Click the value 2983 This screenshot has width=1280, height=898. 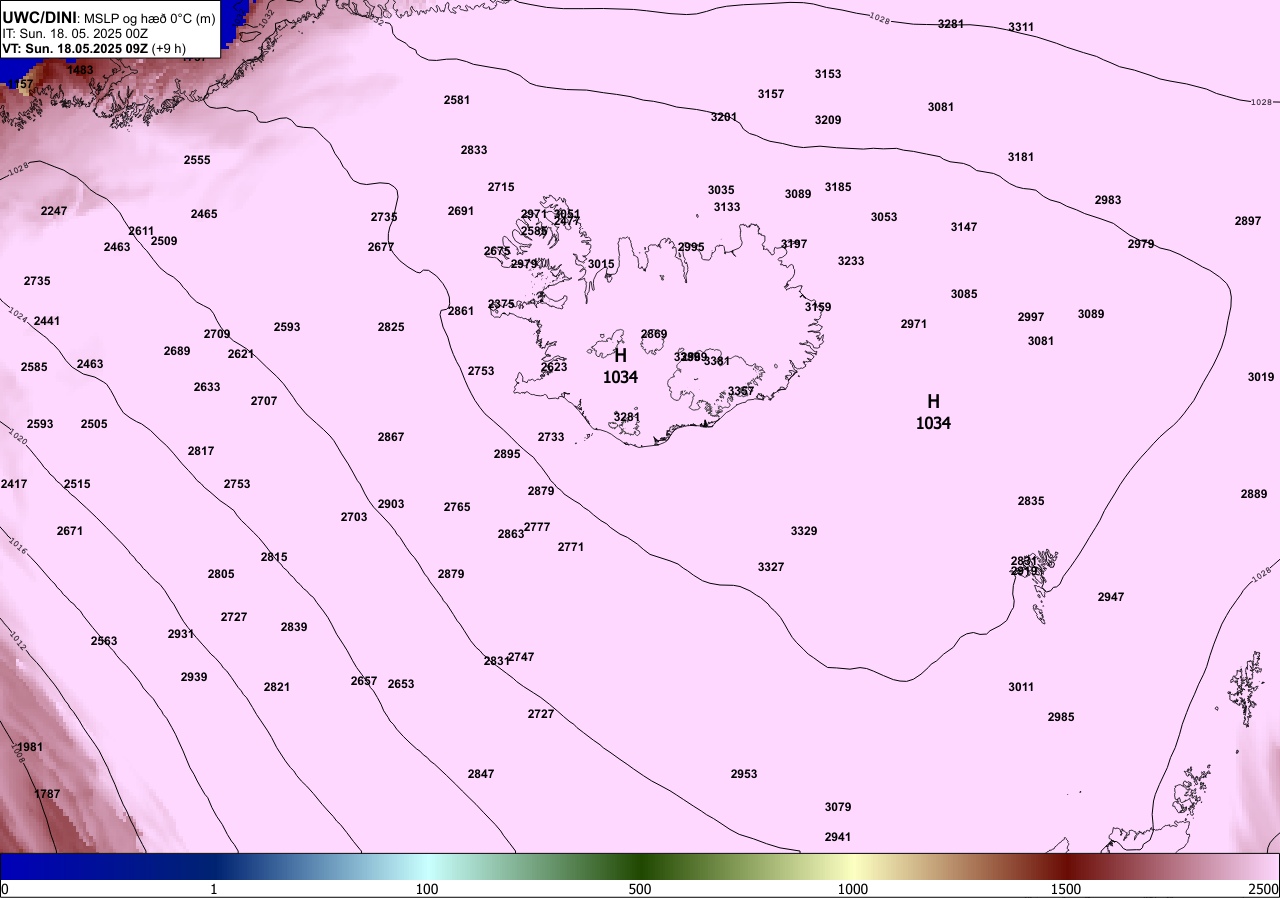click(x=1108, y=200)
